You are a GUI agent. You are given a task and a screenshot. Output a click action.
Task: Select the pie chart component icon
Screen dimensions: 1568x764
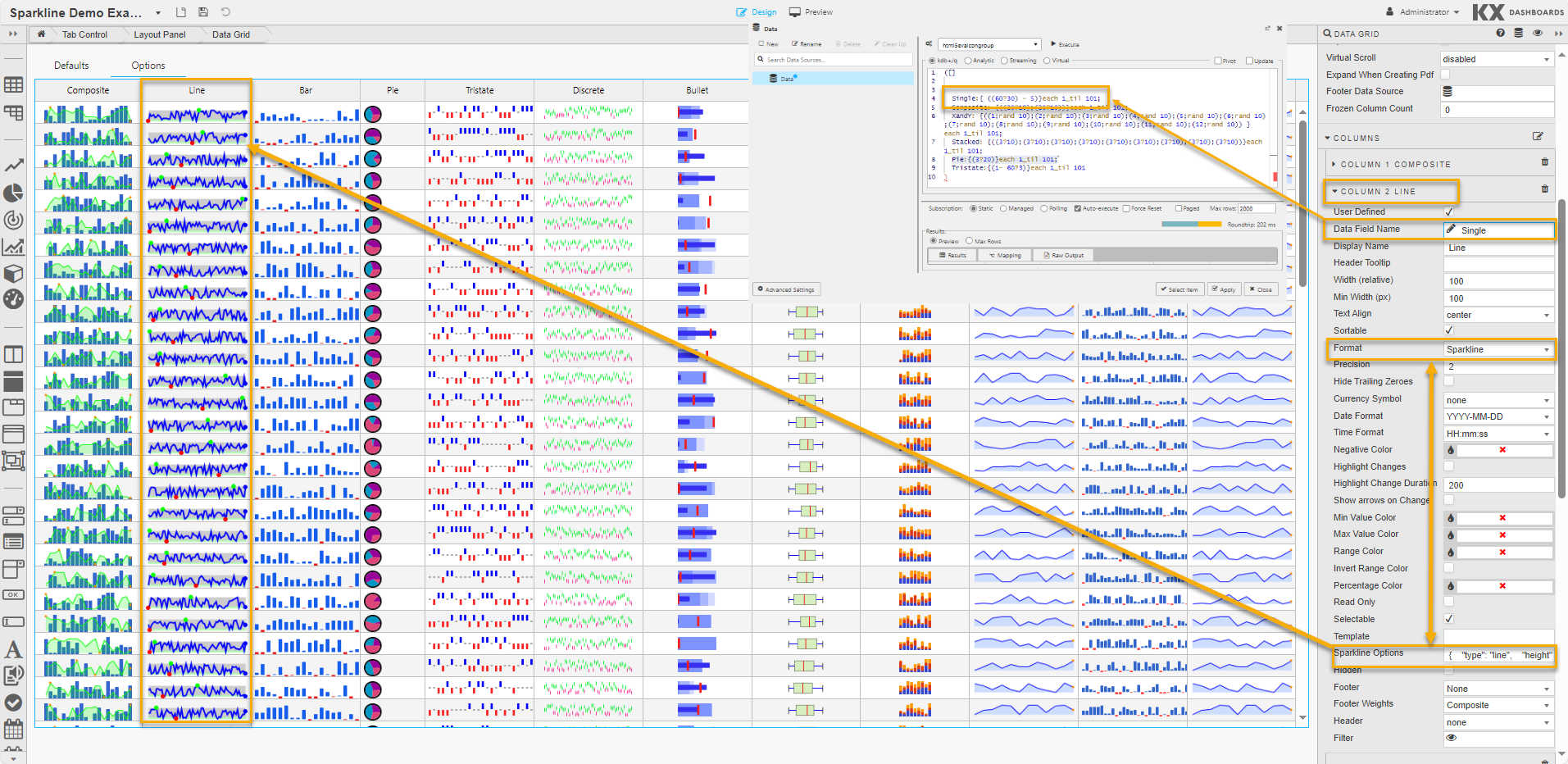point(13,193)
